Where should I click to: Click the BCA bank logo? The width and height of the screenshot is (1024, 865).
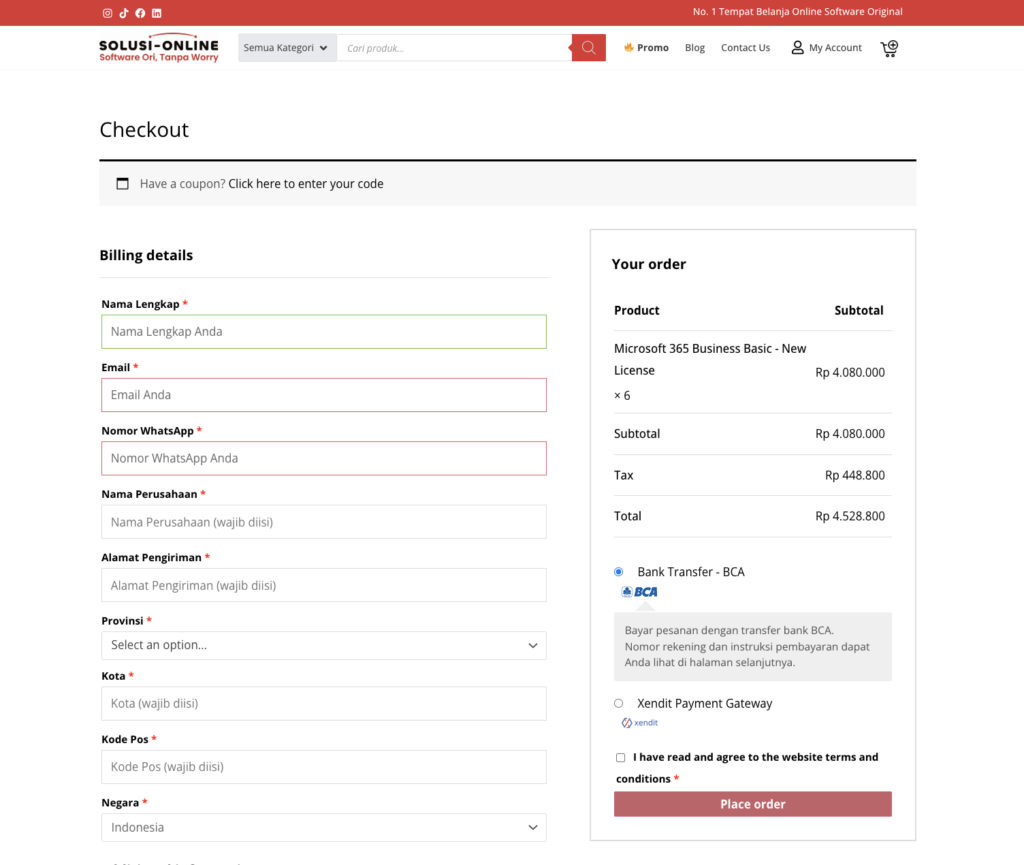pos(639,592)
